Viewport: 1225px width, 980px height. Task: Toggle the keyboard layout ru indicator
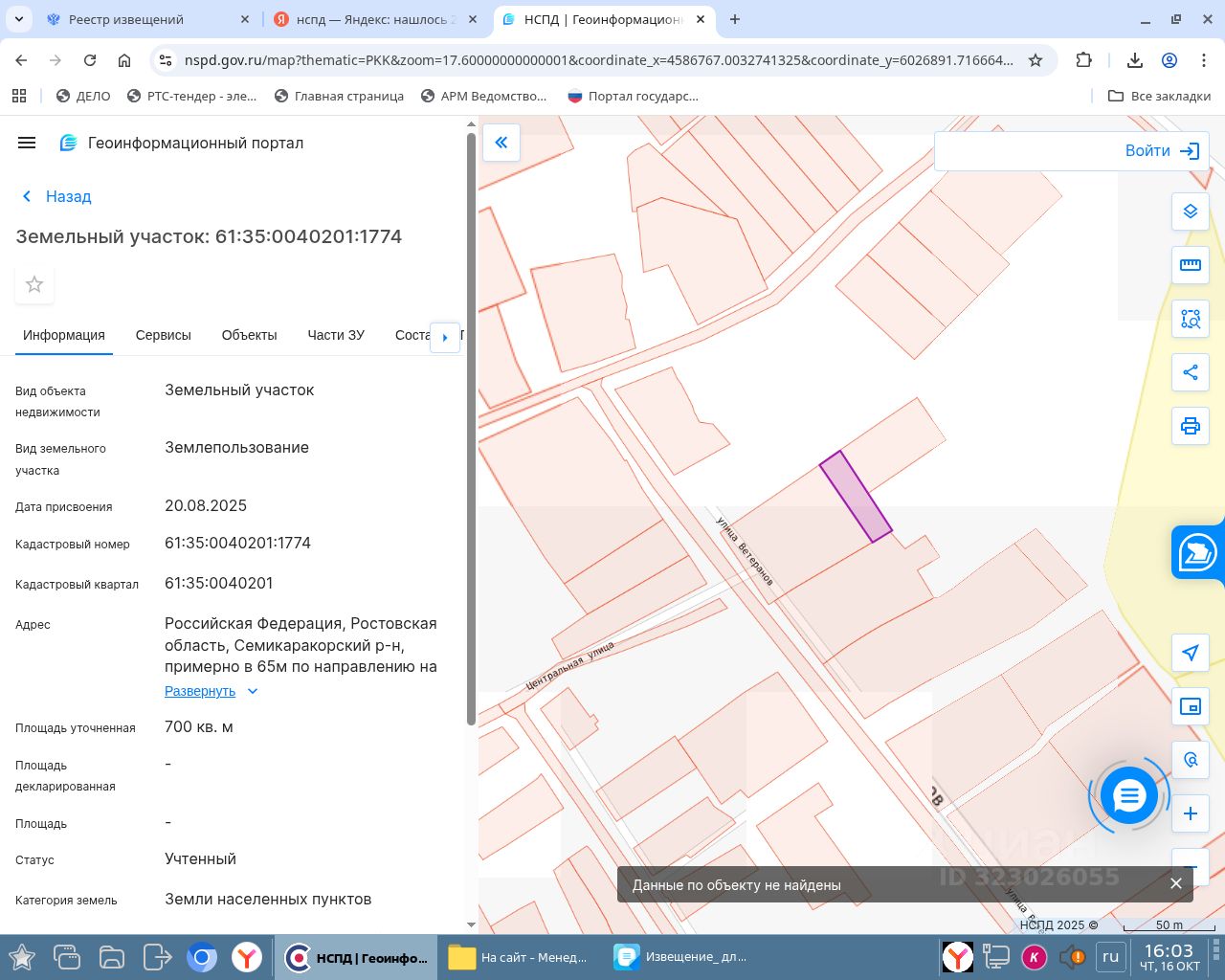click(1110, 956)
